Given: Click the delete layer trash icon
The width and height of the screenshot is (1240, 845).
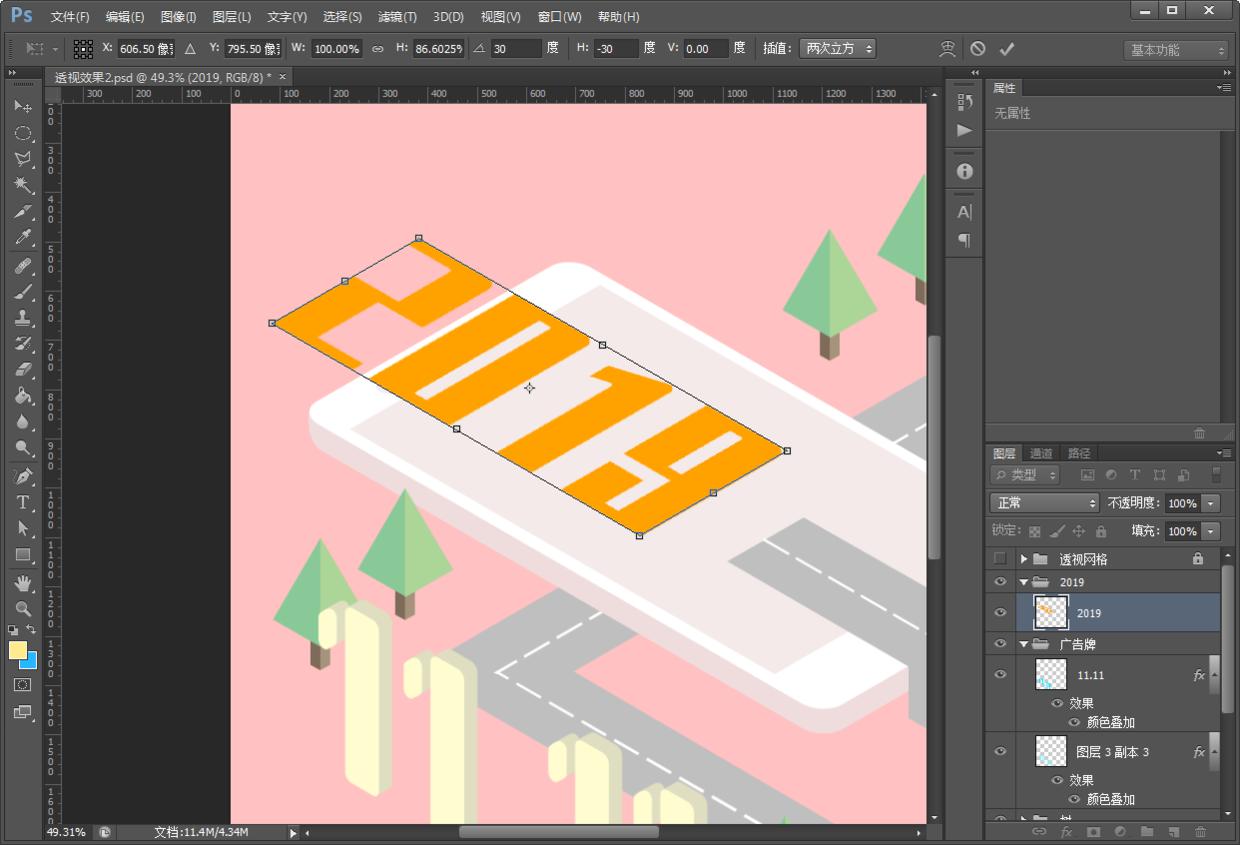Looking at the screenshot, I should coord(1200,831).
